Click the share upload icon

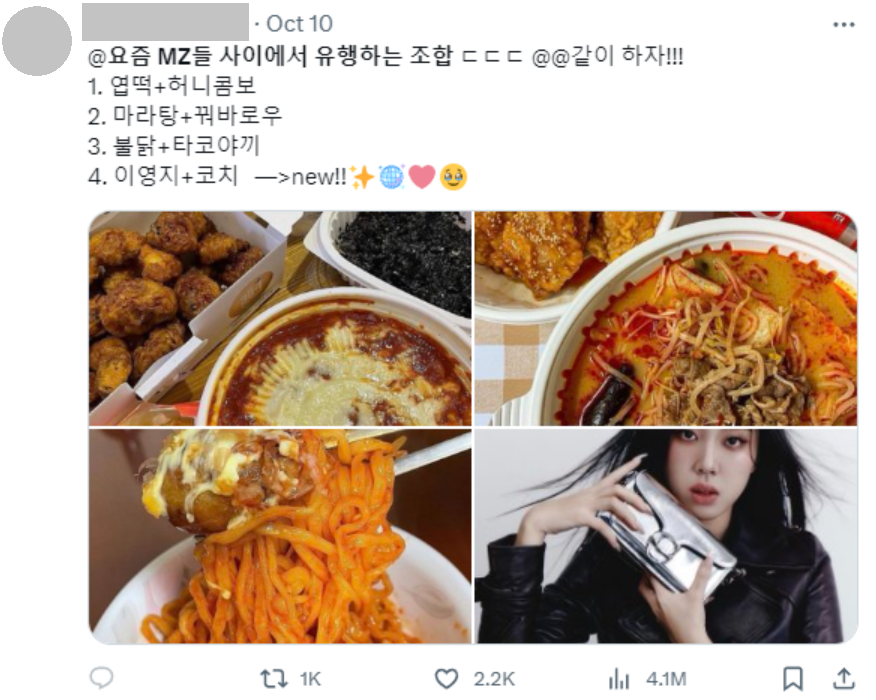(x=844, y=679)
